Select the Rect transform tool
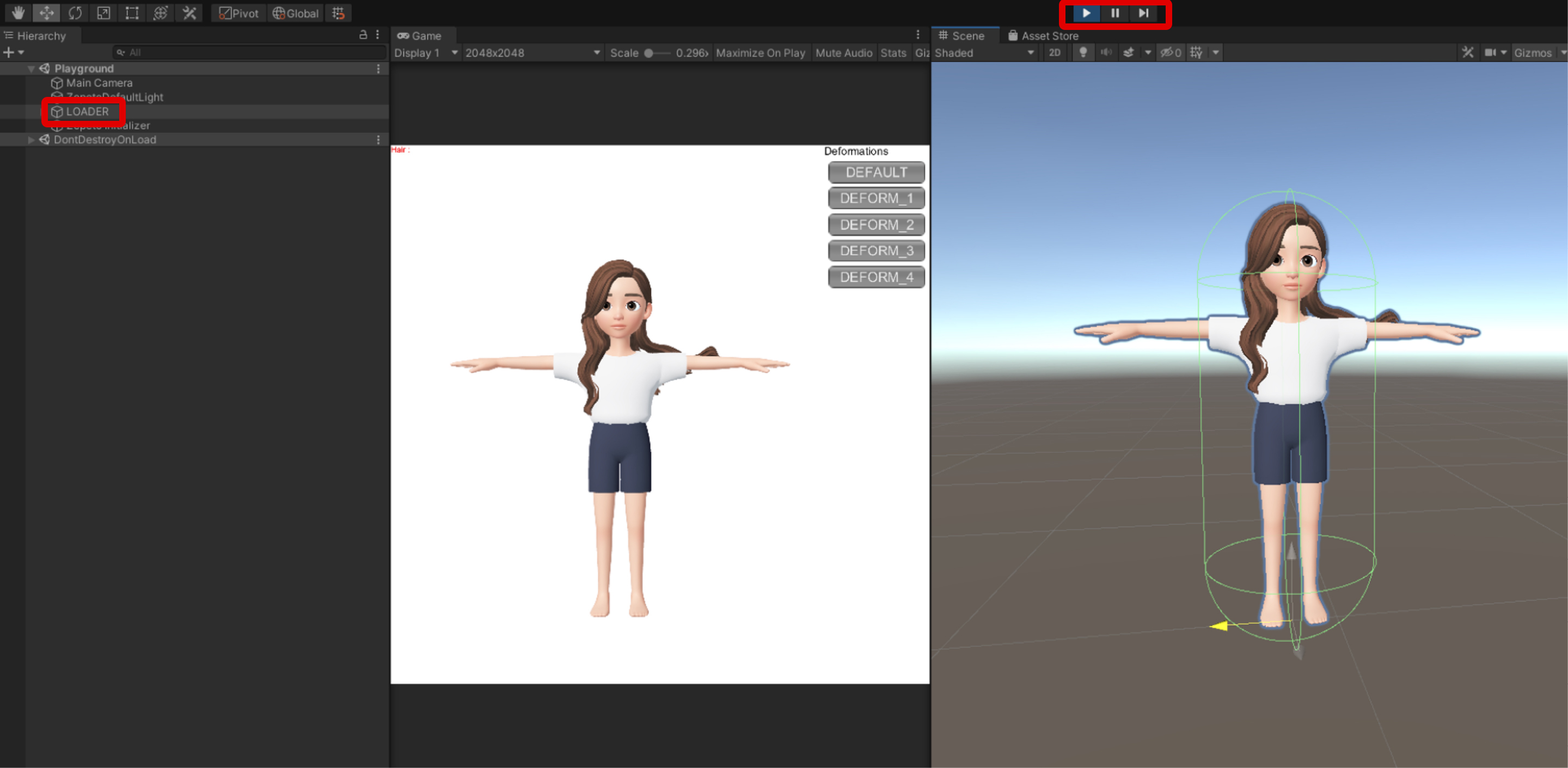 coord(132,13)
